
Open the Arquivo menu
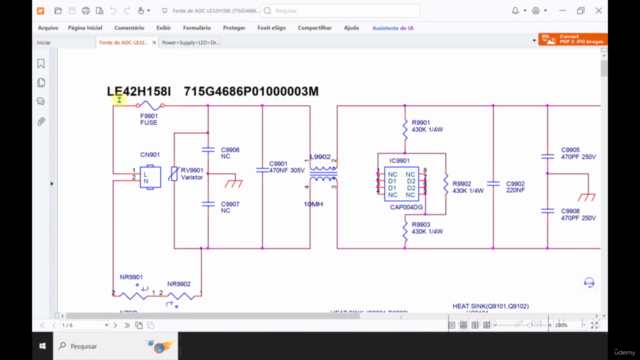pyautogui.click(x=48, y=28)
